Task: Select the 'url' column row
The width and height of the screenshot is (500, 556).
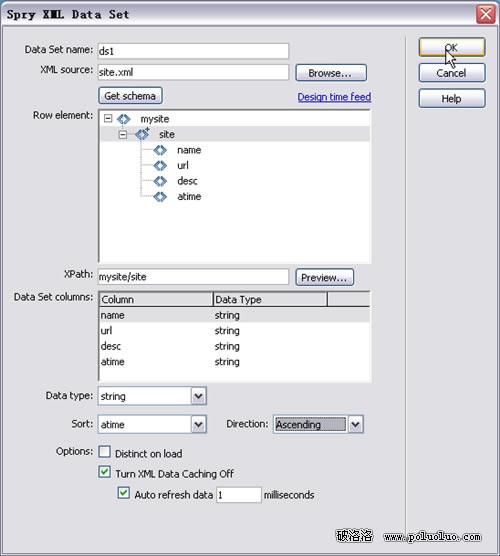Action: tap(235, 330)
